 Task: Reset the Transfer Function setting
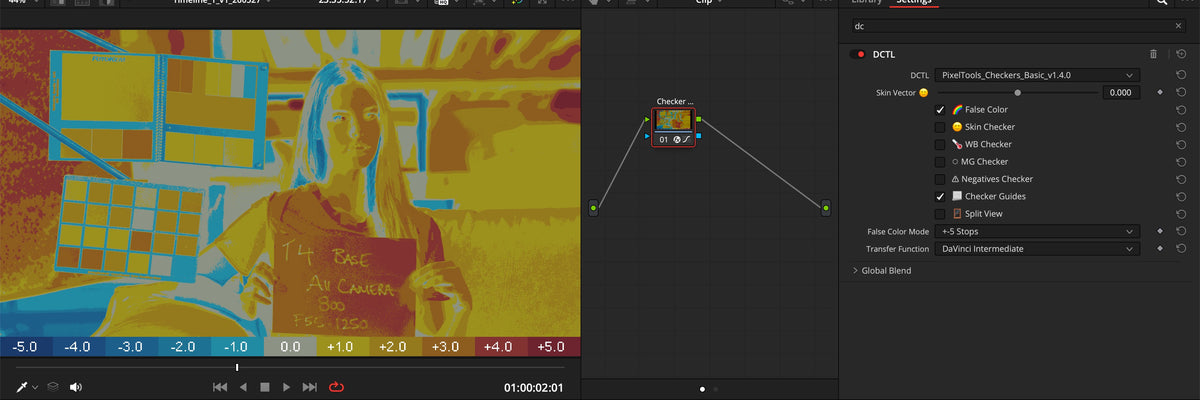pos(1181,248)
